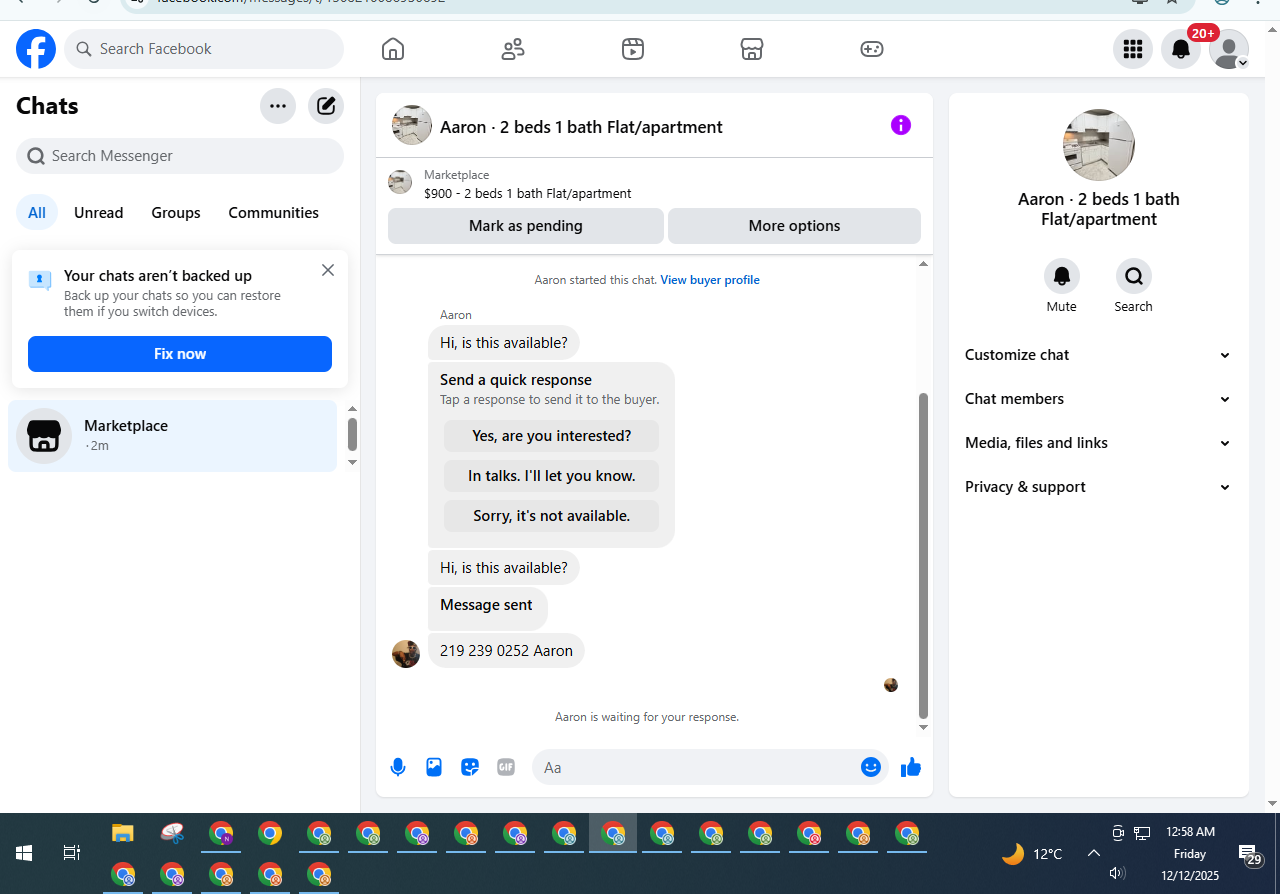Expand the Privacy & support section

1099,487
